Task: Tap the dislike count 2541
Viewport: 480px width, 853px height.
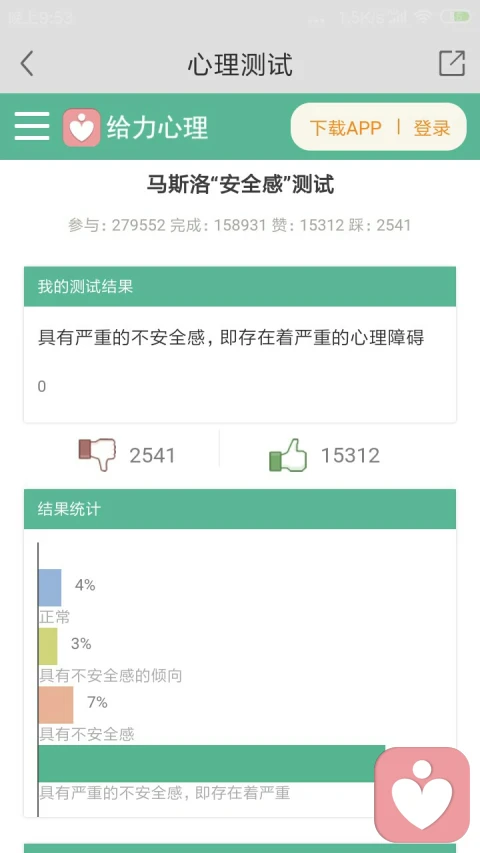Action: (x=152, y=455)
